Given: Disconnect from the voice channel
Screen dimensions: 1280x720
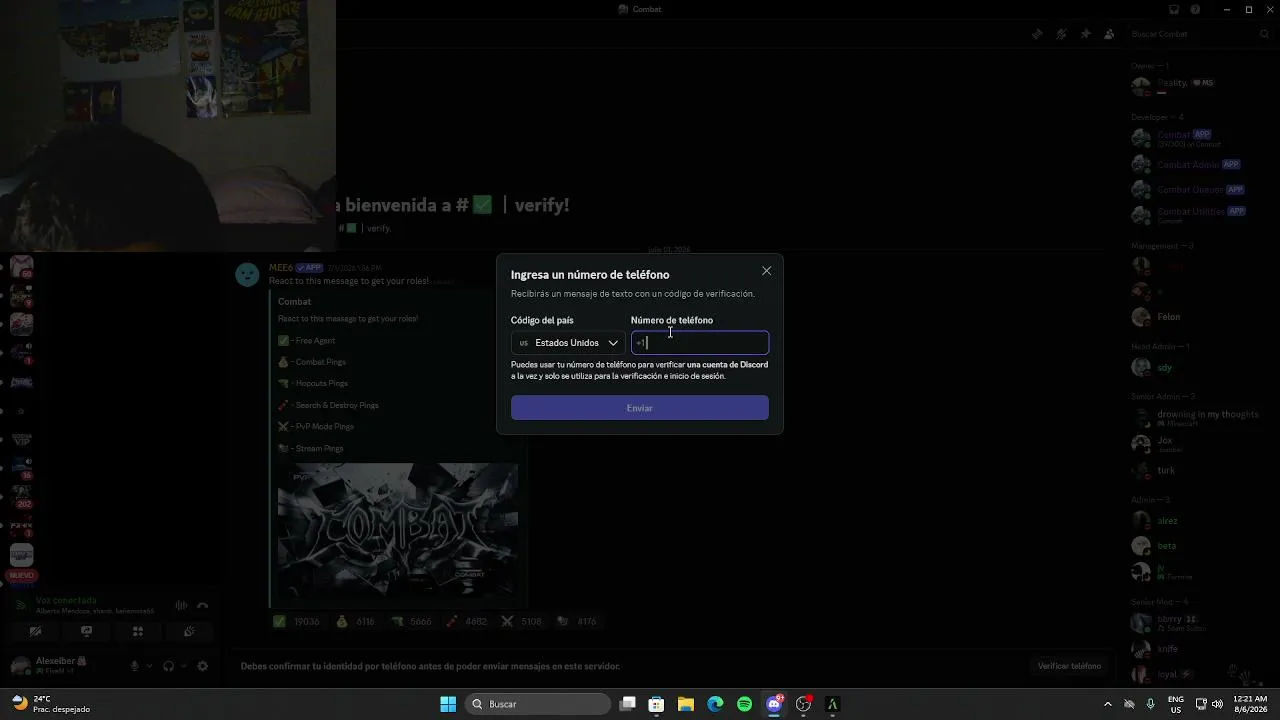Looking at the screenshot, I should (x=203, y=605).
